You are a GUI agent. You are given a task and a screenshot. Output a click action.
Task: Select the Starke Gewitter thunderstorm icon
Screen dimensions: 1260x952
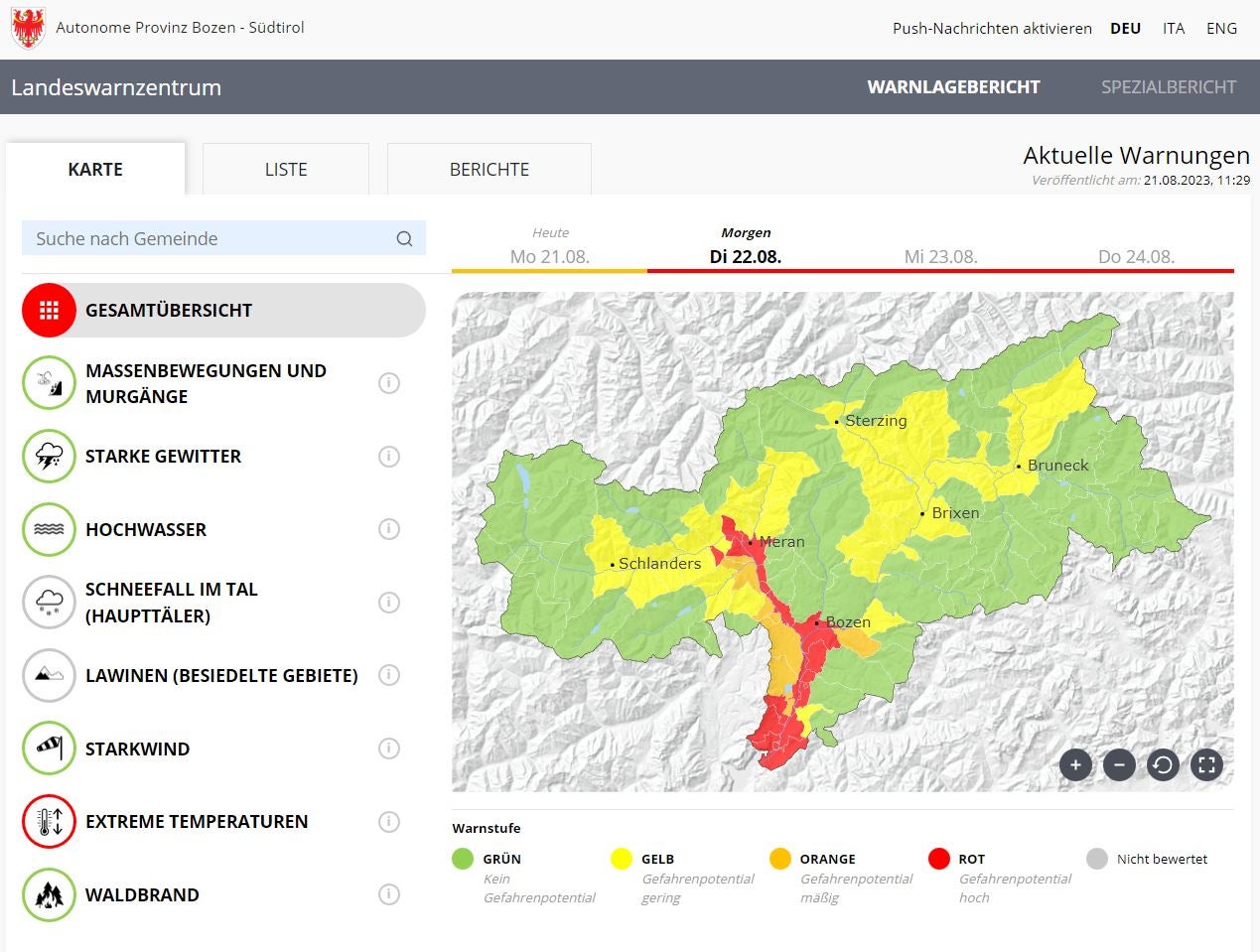49,457
